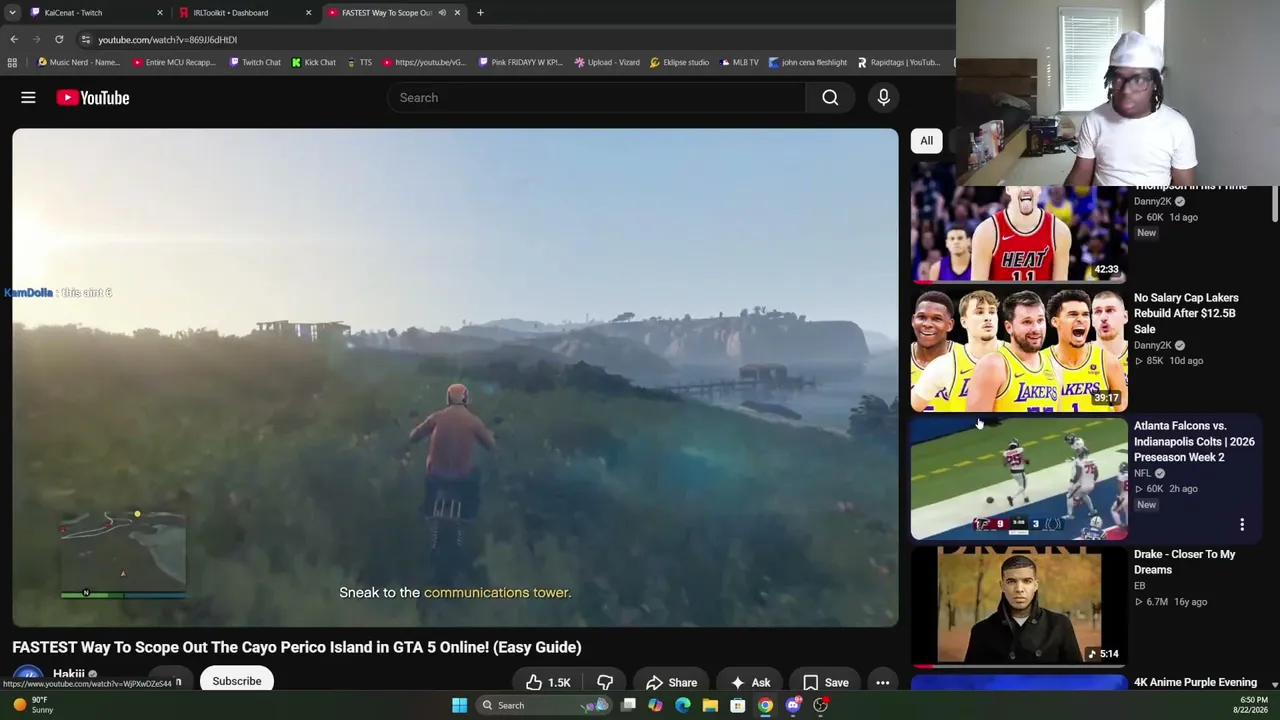1280x720 pixels.
Task: Open menu for Atlanta Falcons video
Action: point(1242,524)
